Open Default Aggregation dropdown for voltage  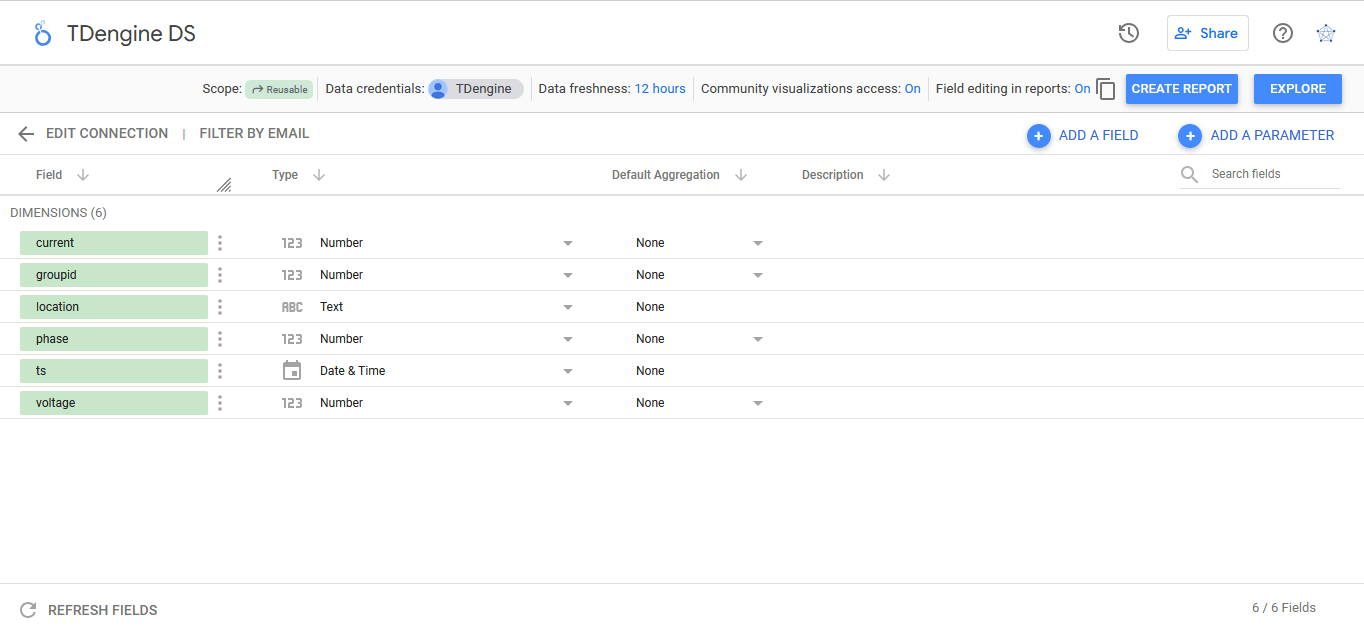click(x=757, y=403)
